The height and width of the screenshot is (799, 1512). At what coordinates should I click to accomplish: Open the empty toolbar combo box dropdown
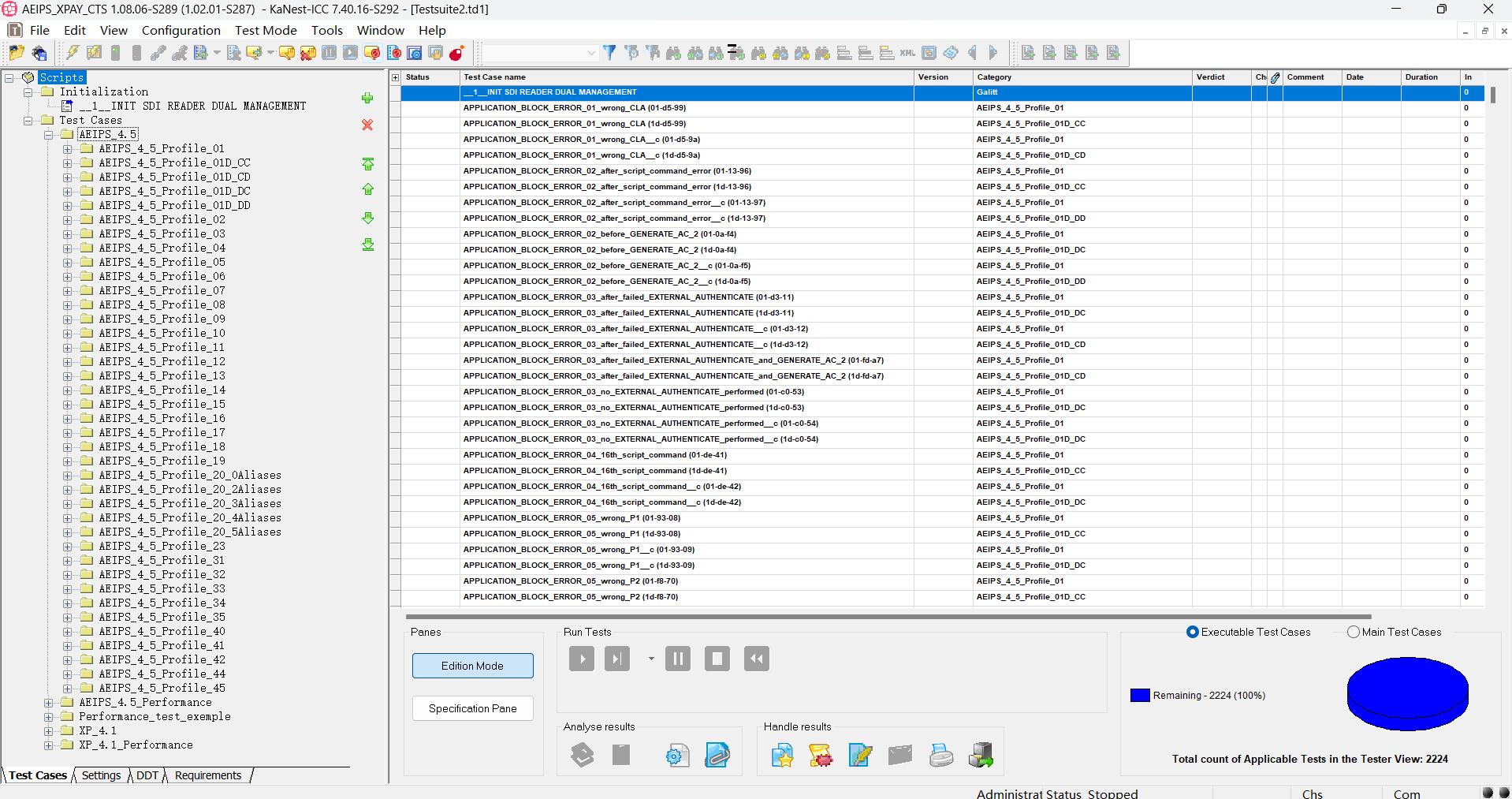point(591,53)
